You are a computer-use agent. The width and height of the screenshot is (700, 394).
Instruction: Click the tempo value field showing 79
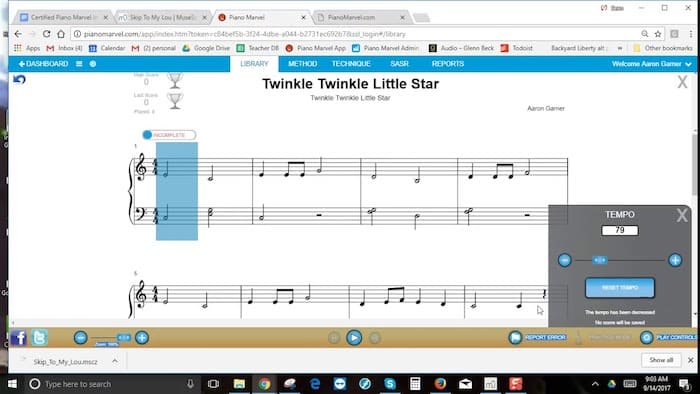click(x=620, y=230)
